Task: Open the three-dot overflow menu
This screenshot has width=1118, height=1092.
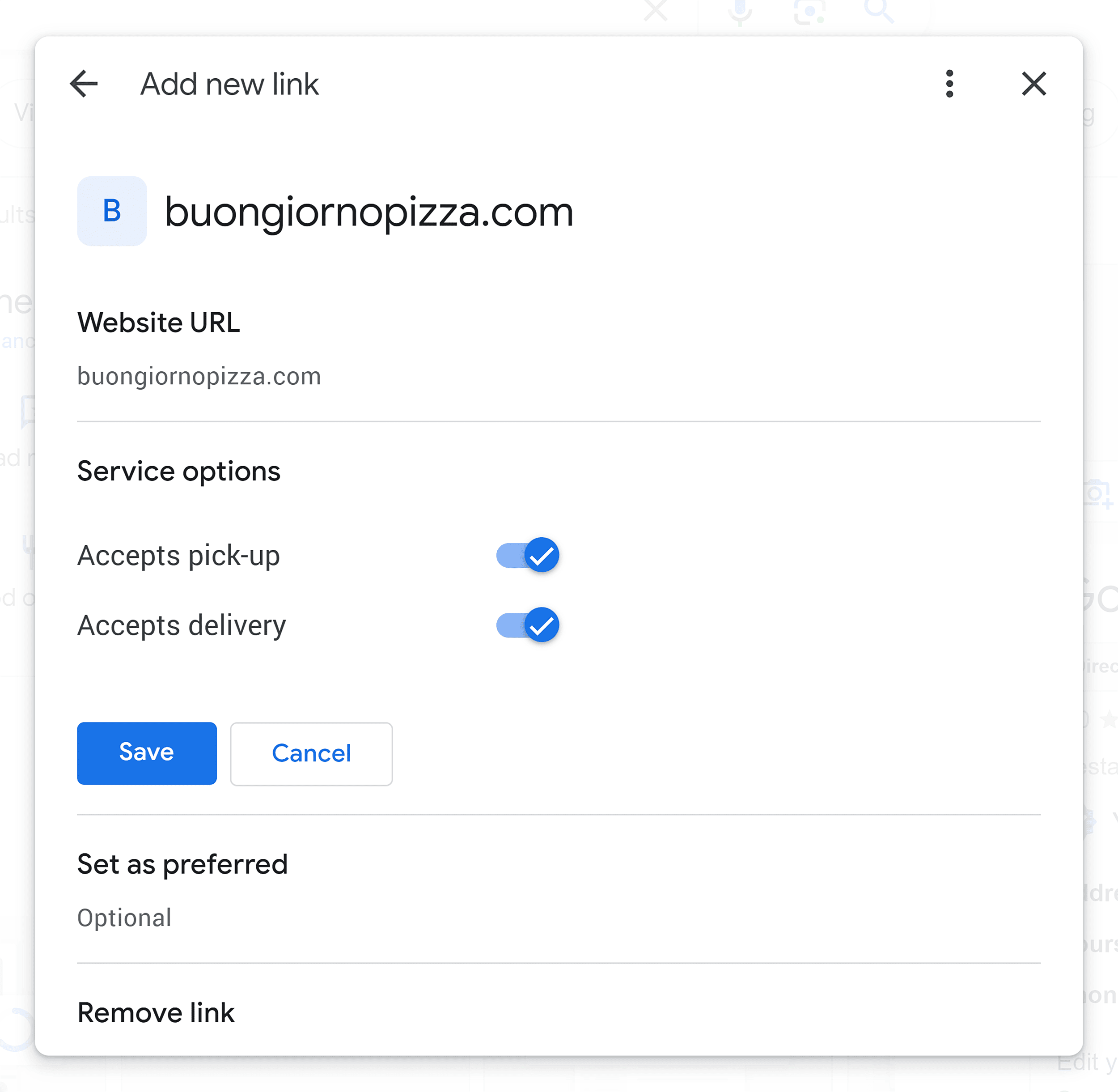Action: pyautogui.click(x=950, y=84)
